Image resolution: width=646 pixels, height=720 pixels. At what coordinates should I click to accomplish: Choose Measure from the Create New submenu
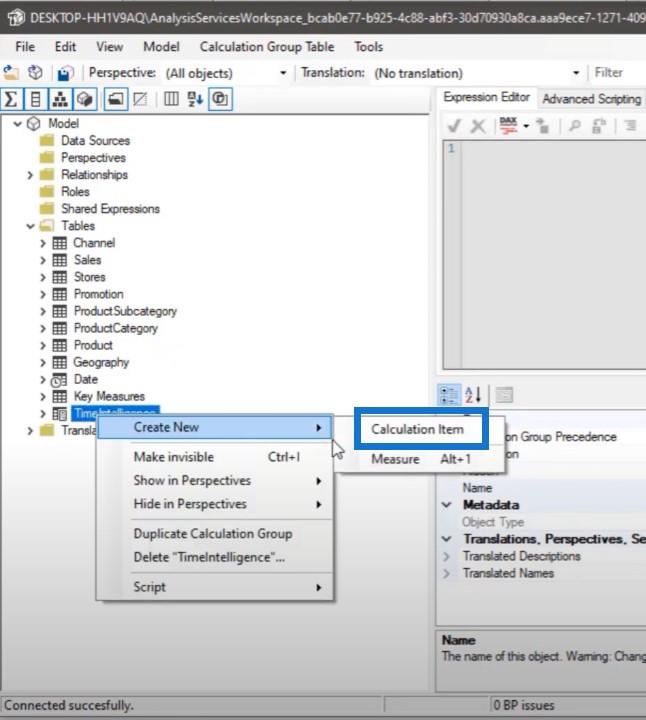coord(421,459)
